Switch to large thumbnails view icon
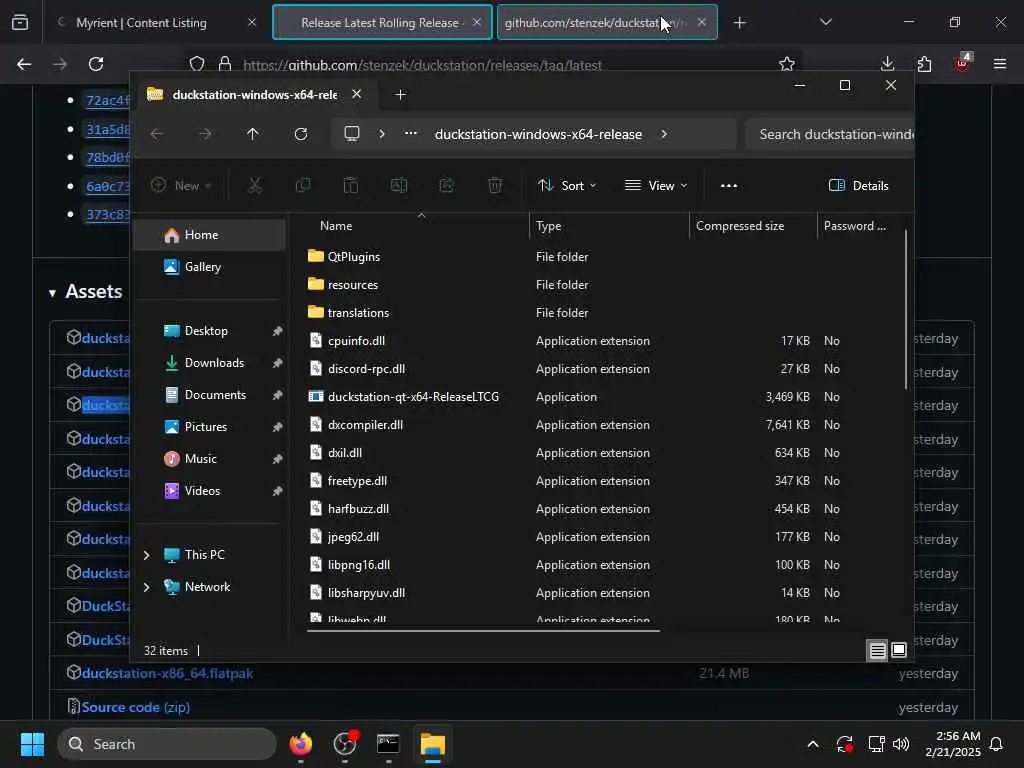The width and height of the screenshot is (1024, 768). tap(899, 650)
